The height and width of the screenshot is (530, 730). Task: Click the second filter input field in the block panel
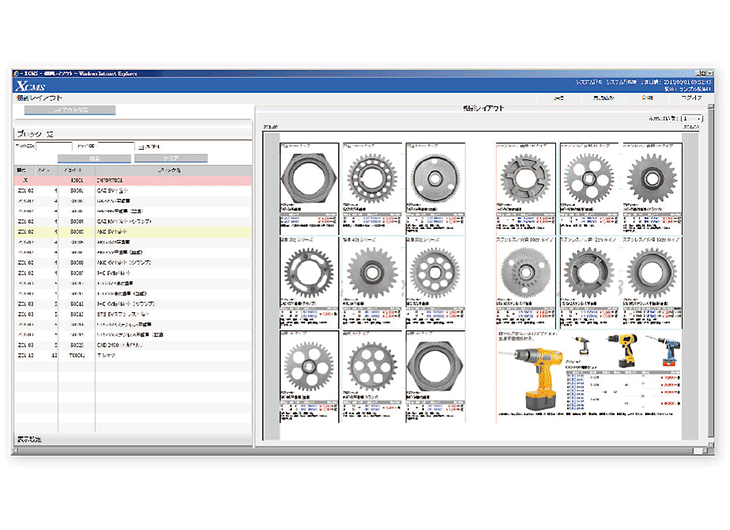coord(115,146)
